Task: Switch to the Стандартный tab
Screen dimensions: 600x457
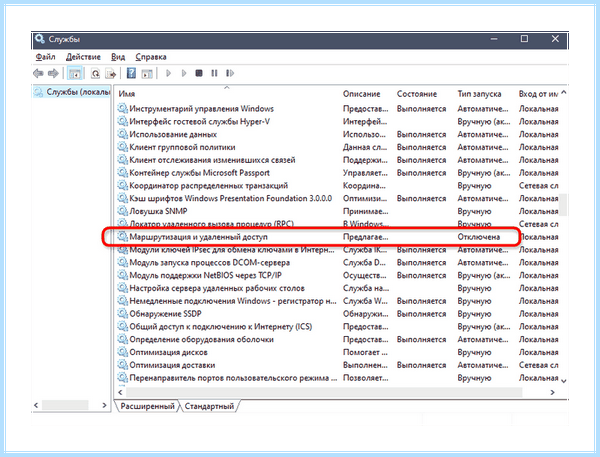Action: tap(209, 406)
